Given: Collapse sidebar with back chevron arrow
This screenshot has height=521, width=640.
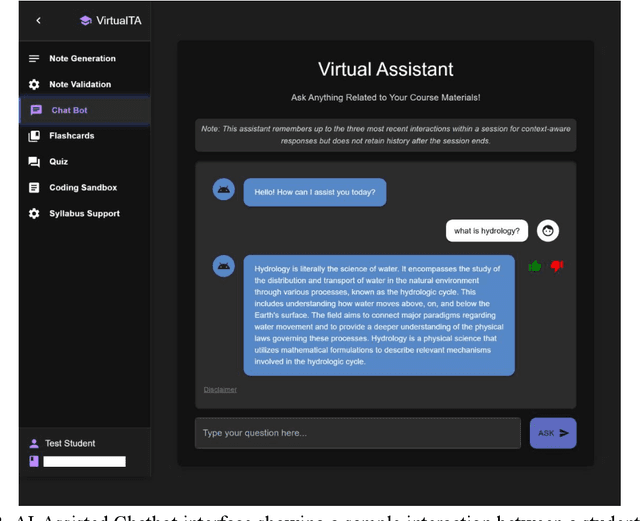Looking at the screenshot, I should (38, 20).
